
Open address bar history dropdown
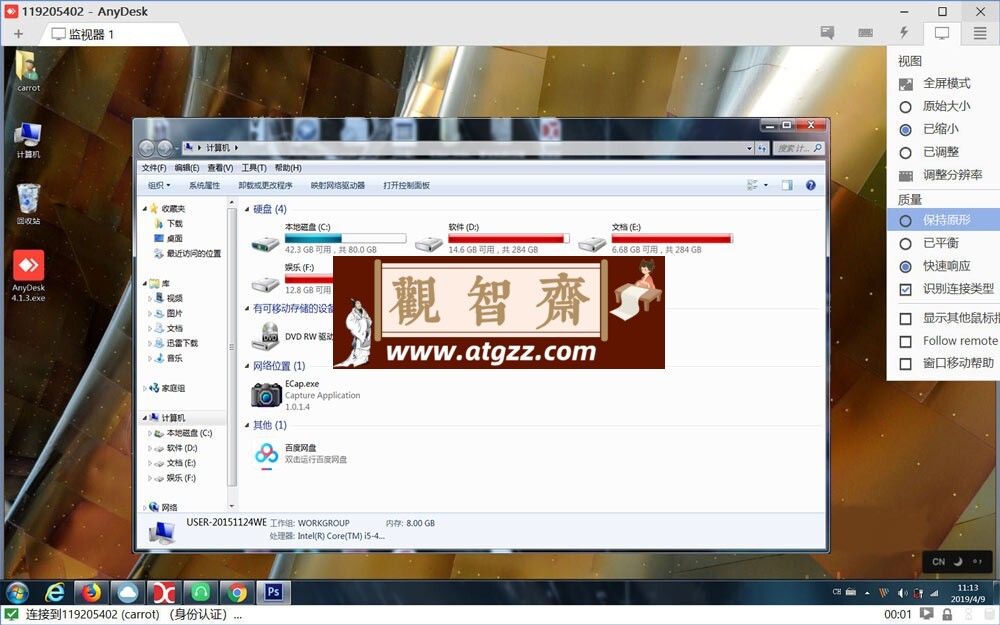(x=749, y=149)
